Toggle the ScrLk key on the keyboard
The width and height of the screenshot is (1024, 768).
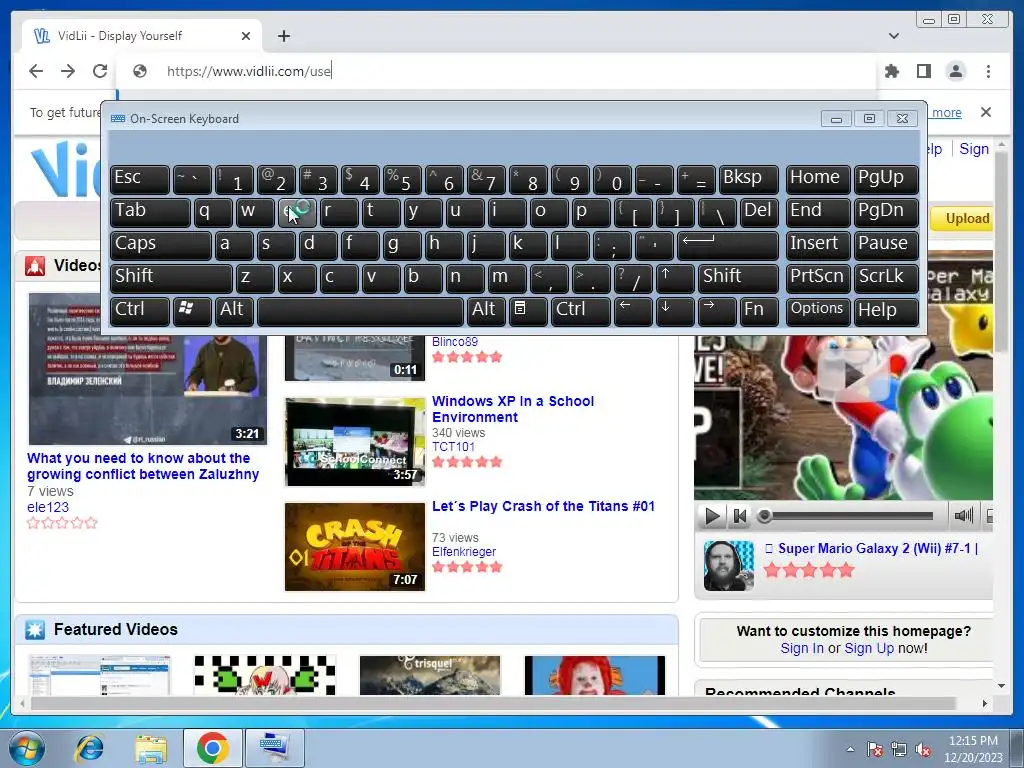point(886,278)
